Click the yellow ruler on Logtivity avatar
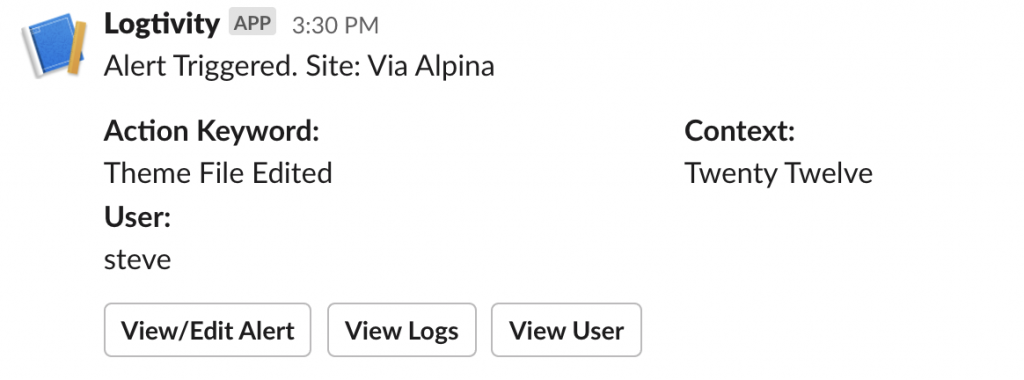 point(76,48)
